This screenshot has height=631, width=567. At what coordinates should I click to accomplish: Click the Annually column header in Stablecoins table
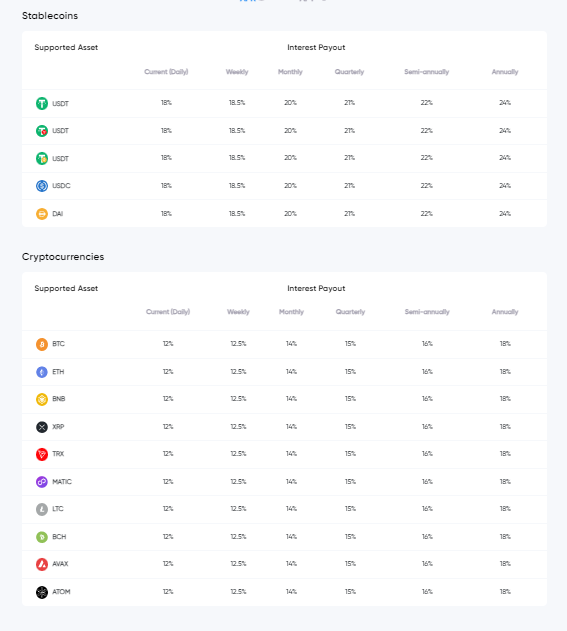pos(505,72)
